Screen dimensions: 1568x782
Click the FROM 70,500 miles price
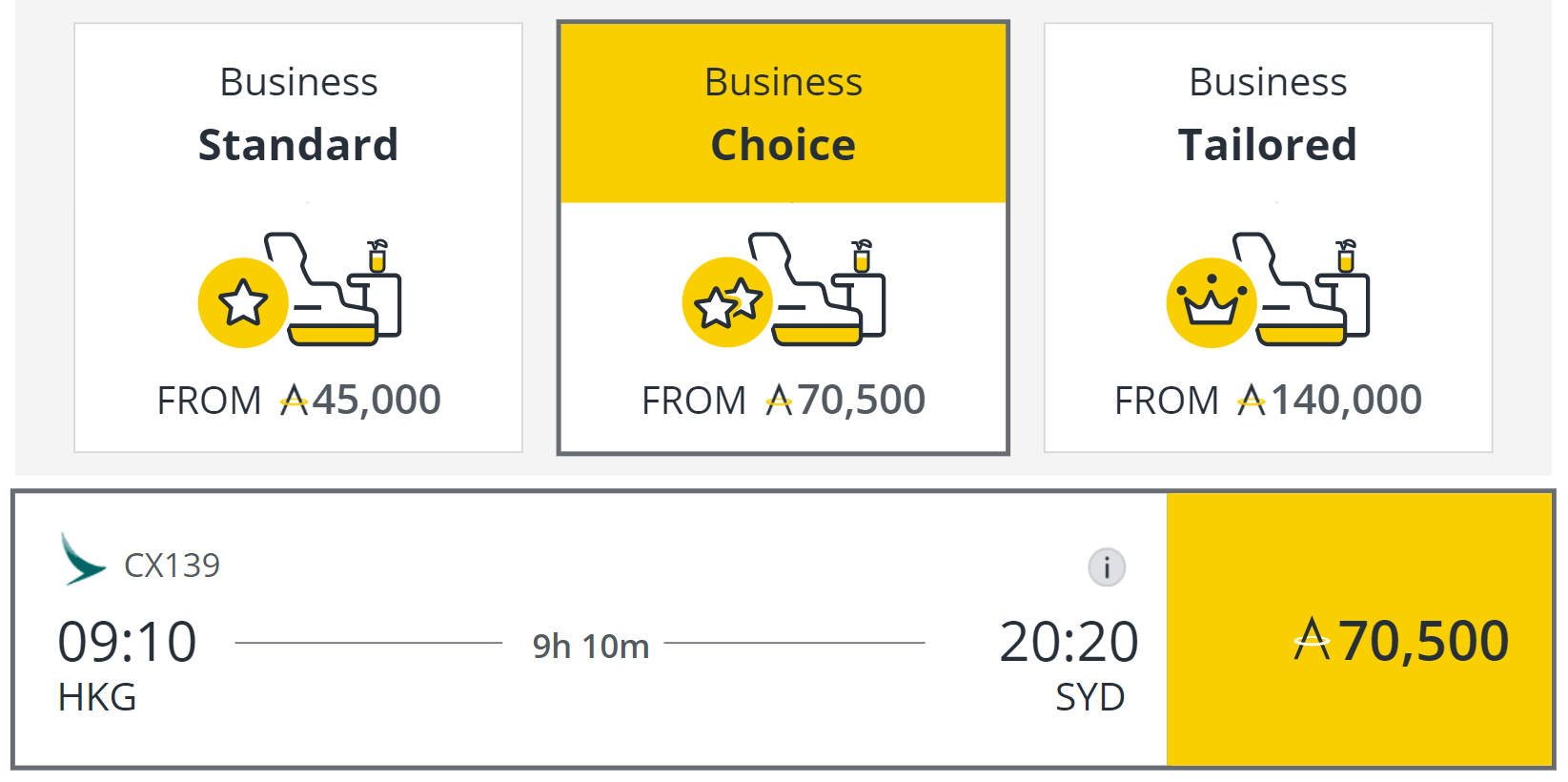[783, 400]
